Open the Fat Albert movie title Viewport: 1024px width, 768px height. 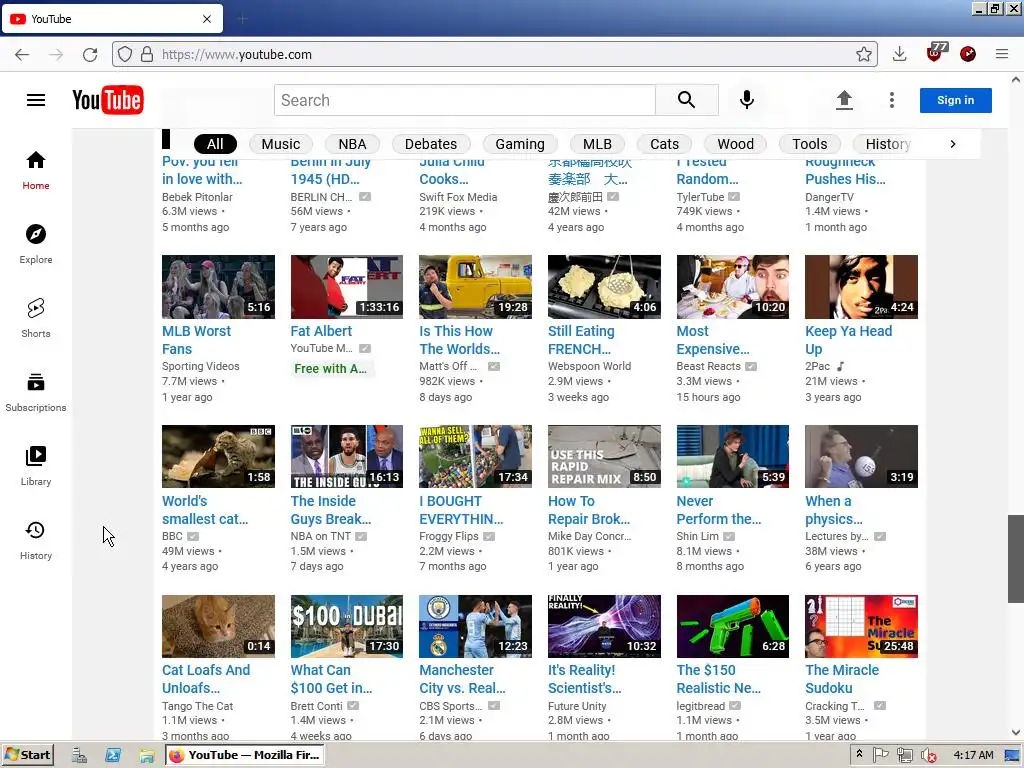(321, 331)
